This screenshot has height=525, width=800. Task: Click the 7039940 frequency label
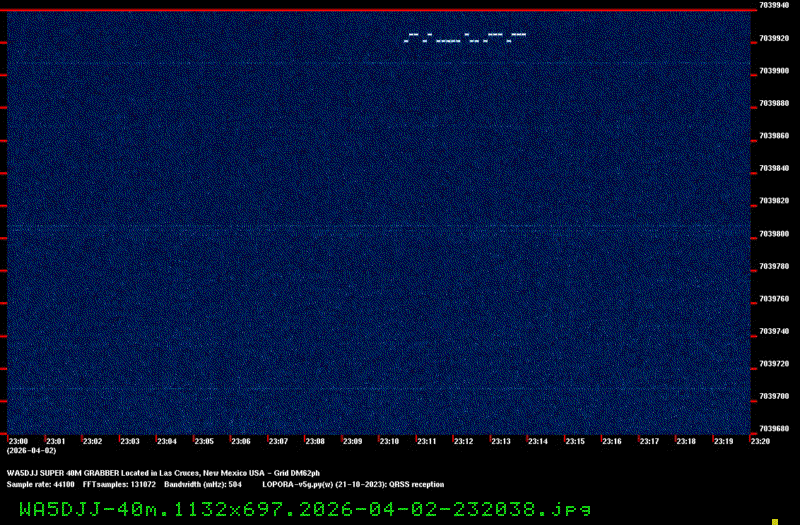[x=774, y=5]
